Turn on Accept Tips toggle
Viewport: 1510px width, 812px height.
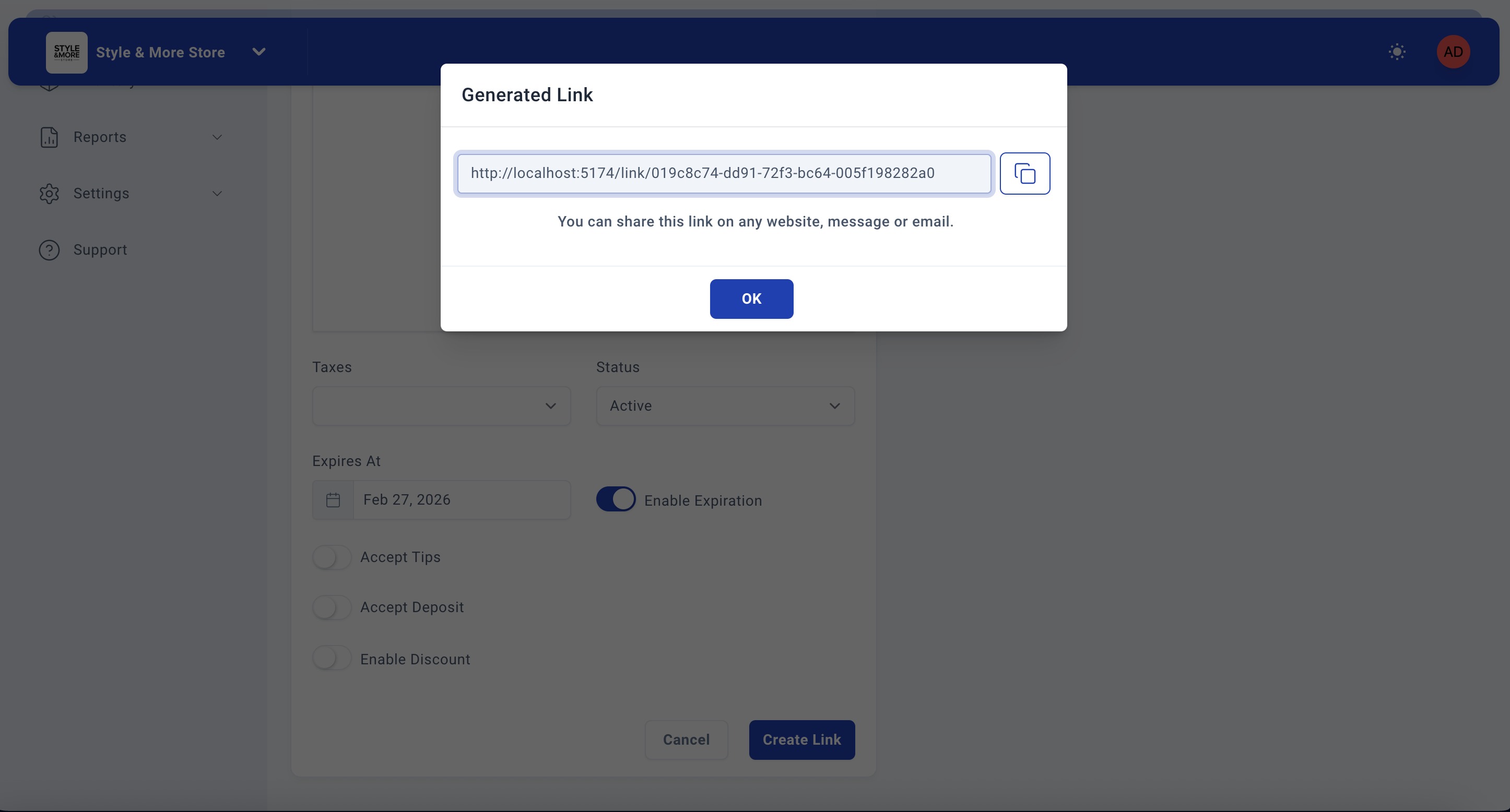click(332, 557)
